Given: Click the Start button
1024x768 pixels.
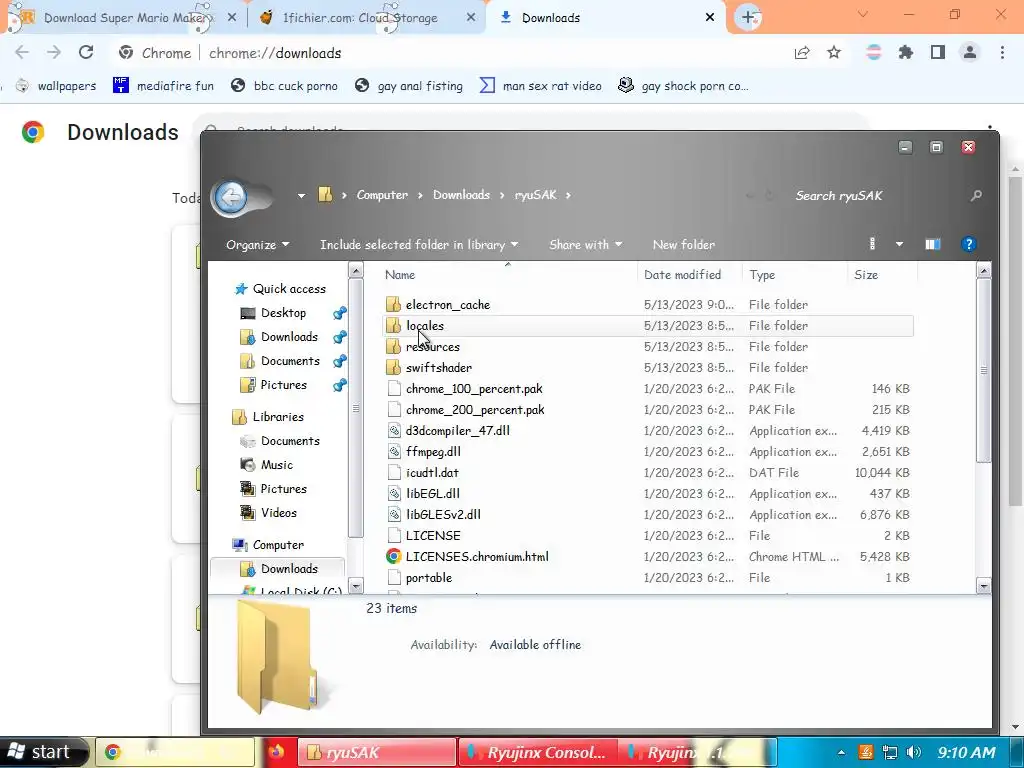Looking at the screenshot, I should 44,752.
